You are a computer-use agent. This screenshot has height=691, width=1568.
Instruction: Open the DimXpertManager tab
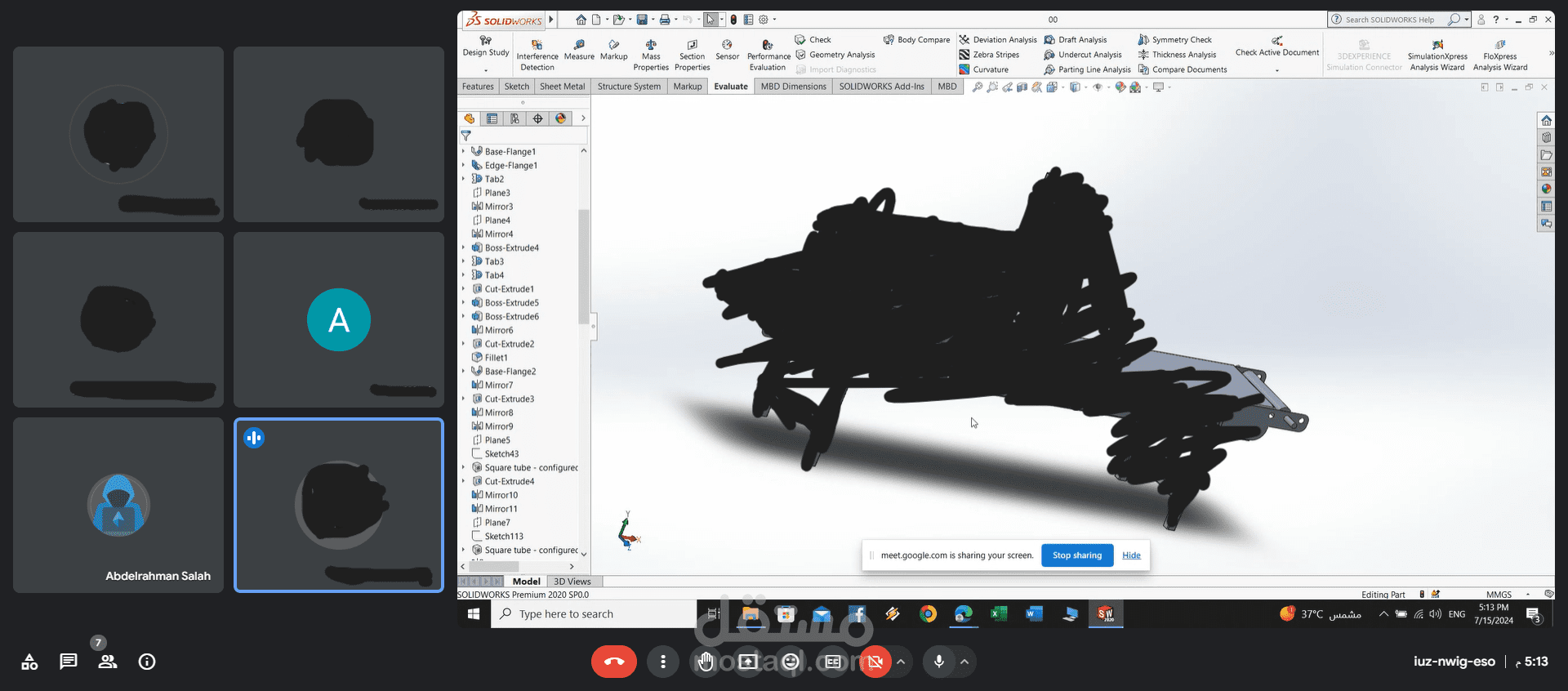[537, 118]
